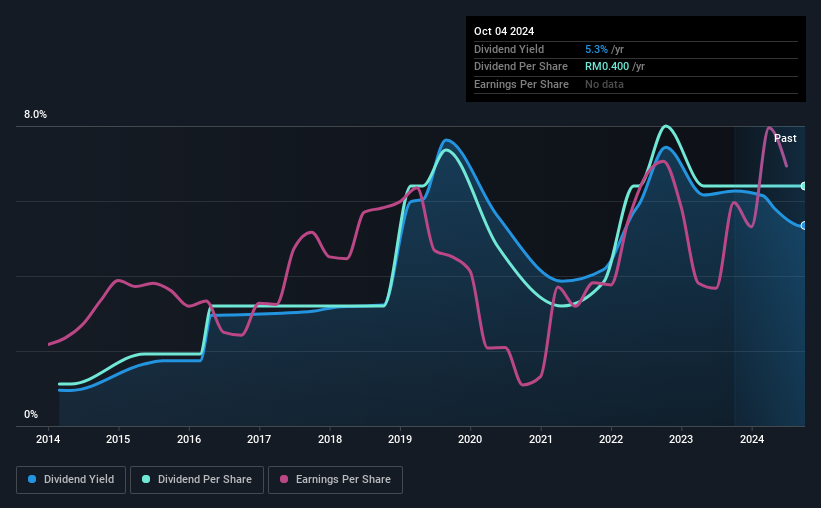
Task: Click the 2023 x-axis label
Action: tap(681, 439)
